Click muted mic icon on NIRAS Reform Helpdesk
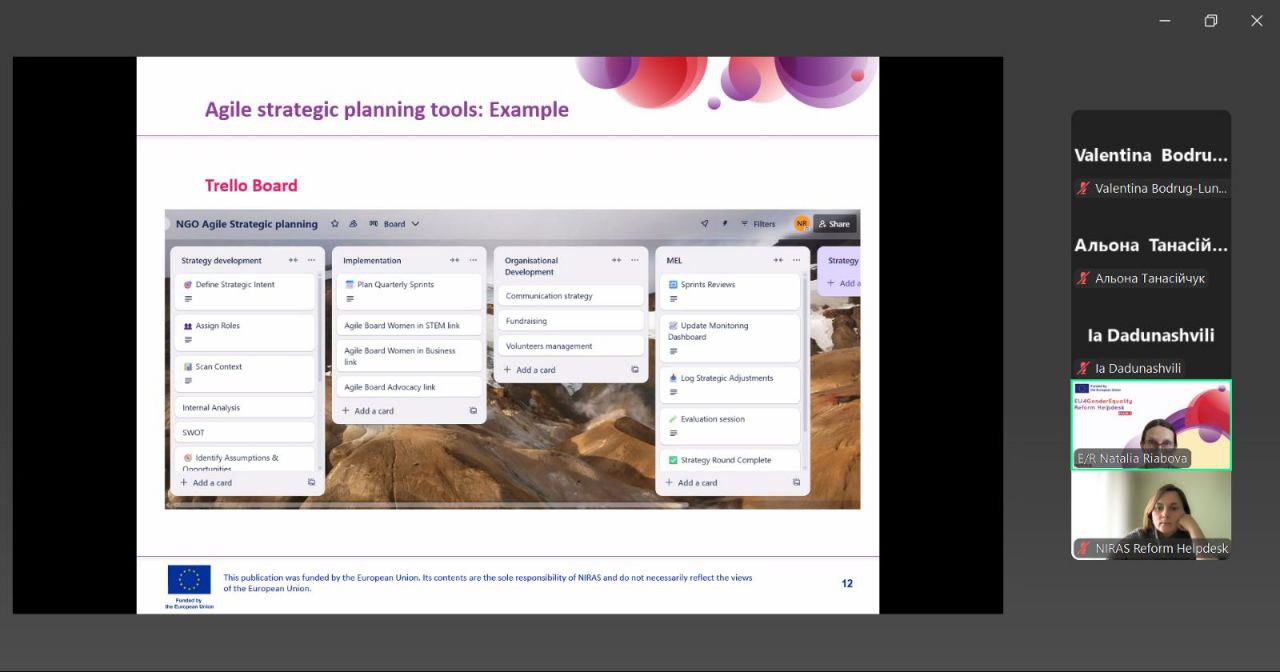 pos(1082,548)
